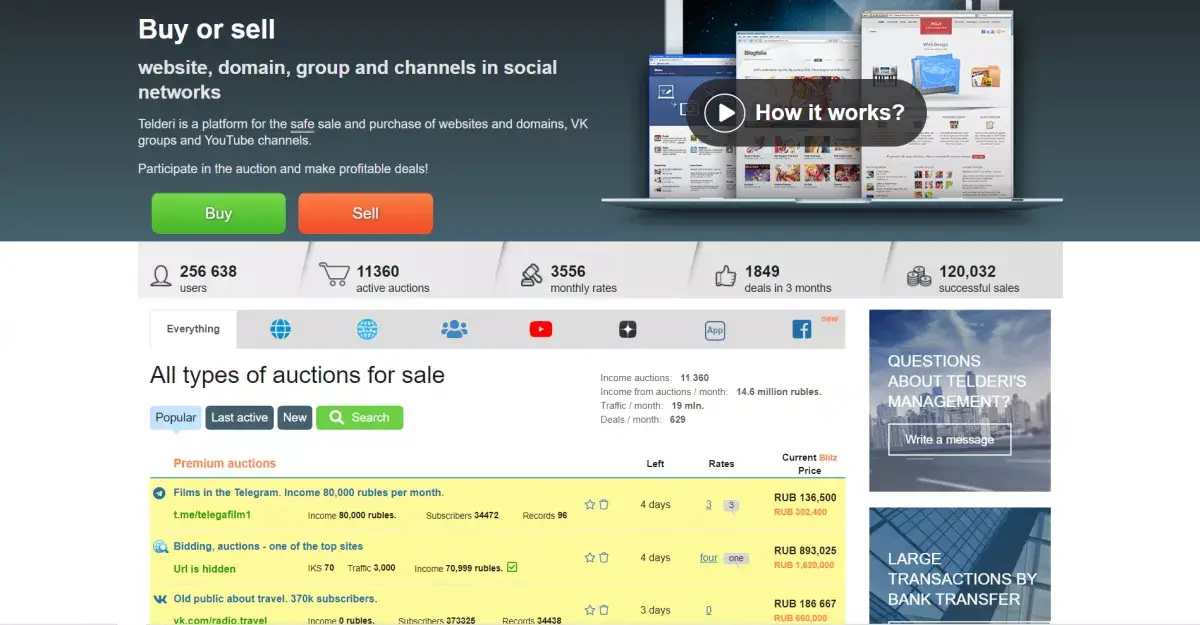Select the App category tab

click(x=715, y=330)
